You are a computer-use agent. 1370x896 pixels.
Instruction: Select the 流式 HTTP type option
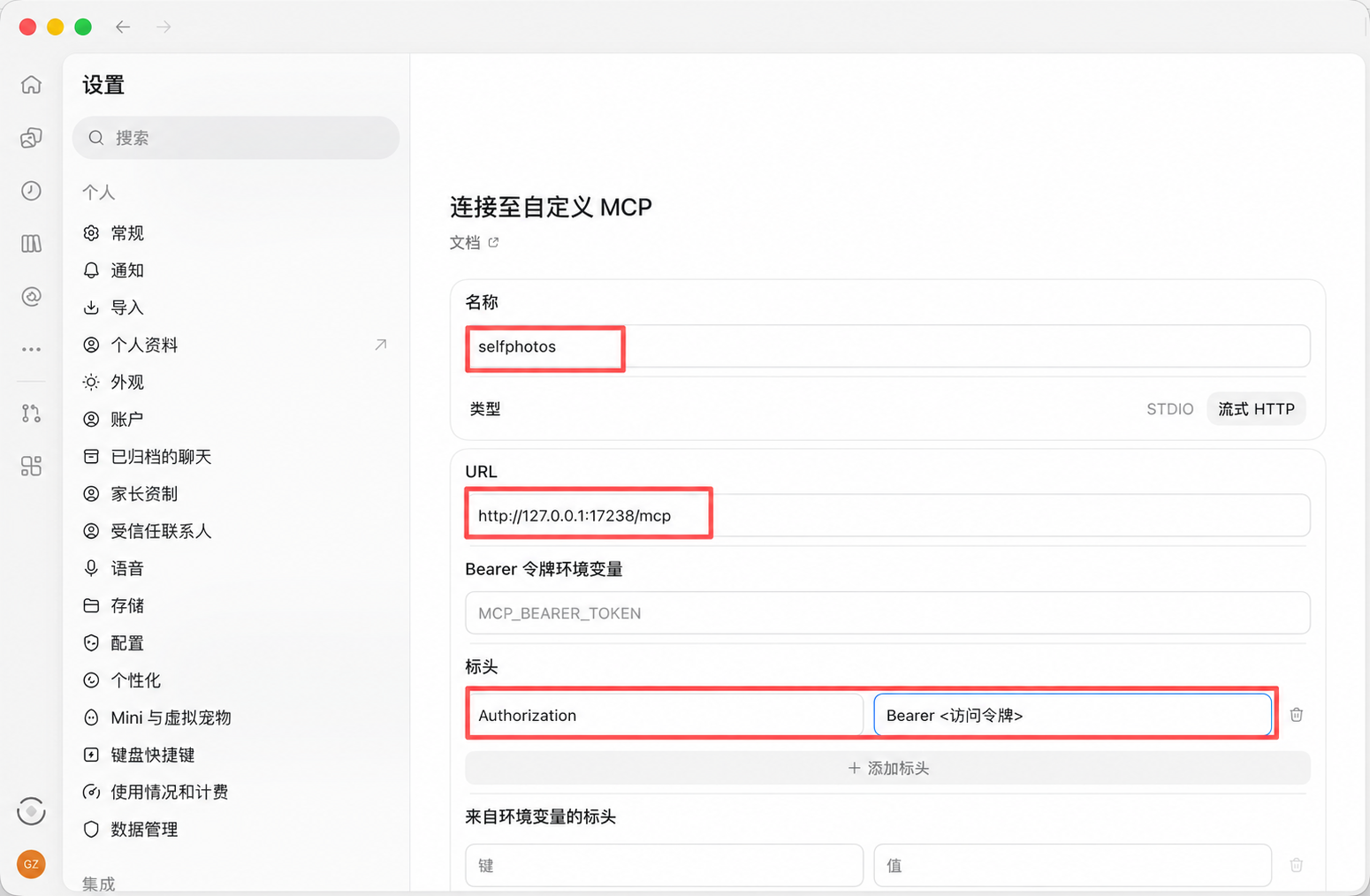tap(1256, 409)
